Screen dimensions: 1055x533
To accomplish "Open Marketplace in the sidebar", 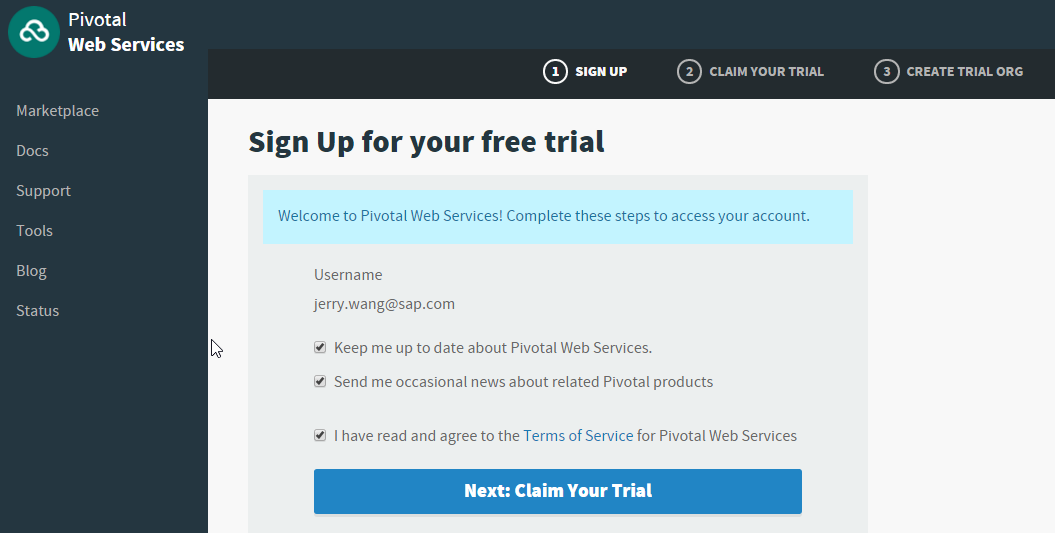I will [57, 110].
